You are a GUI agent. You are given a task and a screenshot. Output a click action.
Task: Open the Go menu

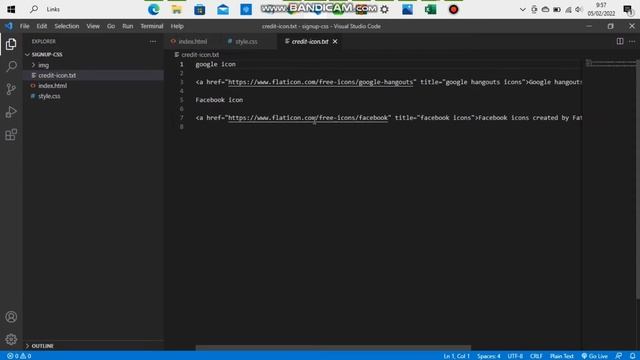click(x=111, y=26)
